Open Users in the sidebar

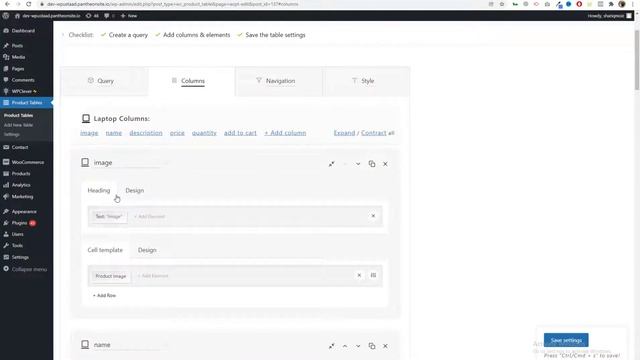pos(18,234)
